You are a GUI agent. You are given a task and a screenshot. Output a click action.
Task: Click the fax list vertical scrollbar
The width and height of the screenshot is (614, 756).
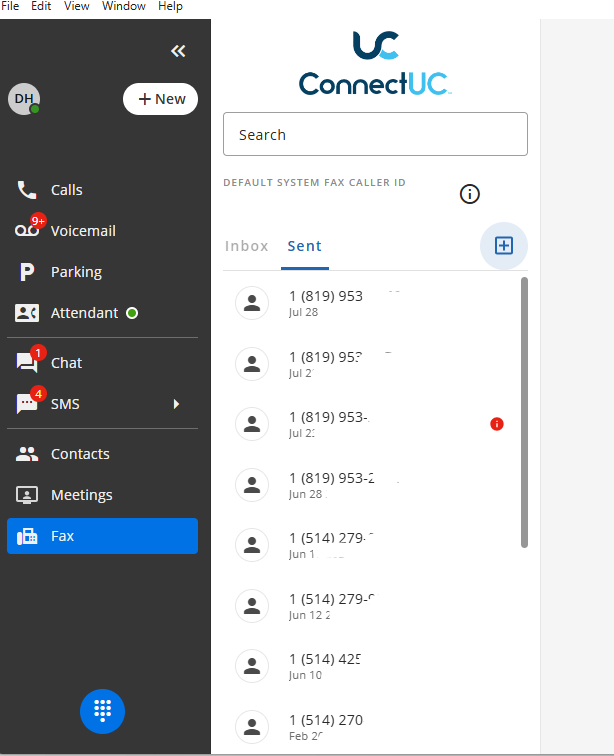pos(524,412)
